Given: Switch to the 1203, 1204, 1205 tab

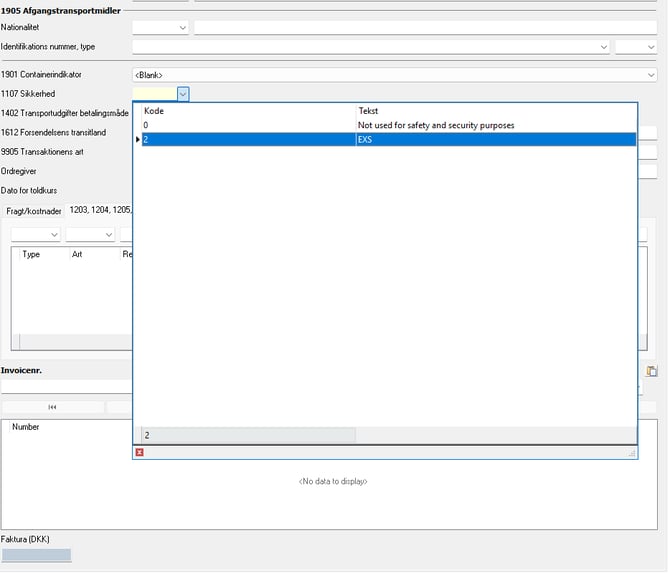Looking at the screenshot, I should point(100,211).
